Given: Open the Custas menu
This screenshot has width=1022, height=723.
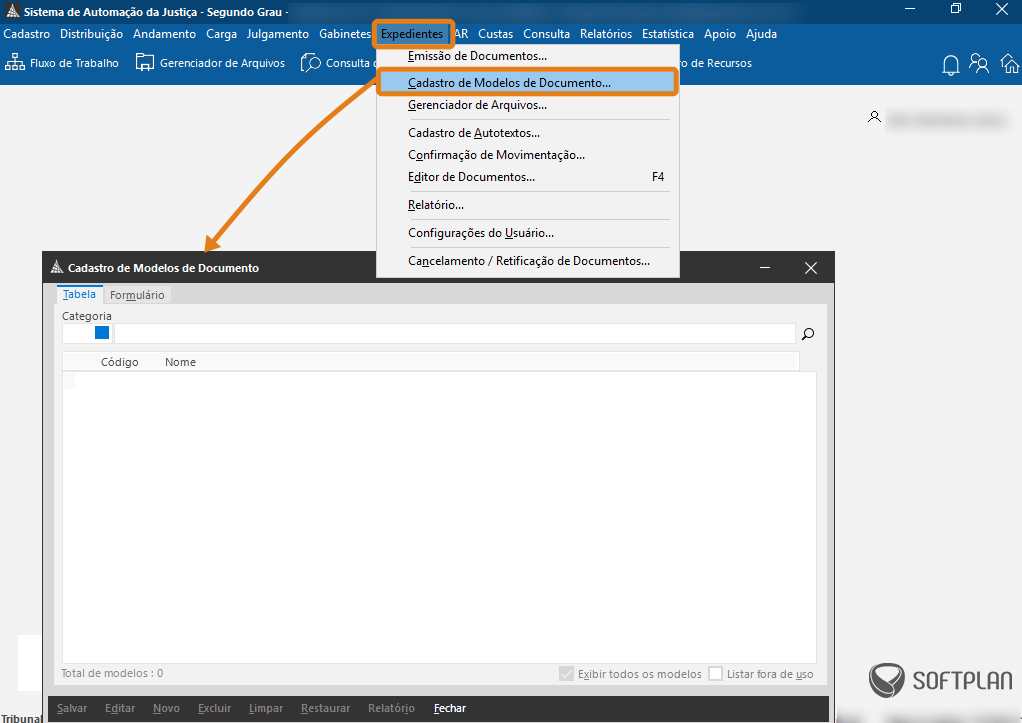Looking at the screenshot, I should click(x=495, y=34).
